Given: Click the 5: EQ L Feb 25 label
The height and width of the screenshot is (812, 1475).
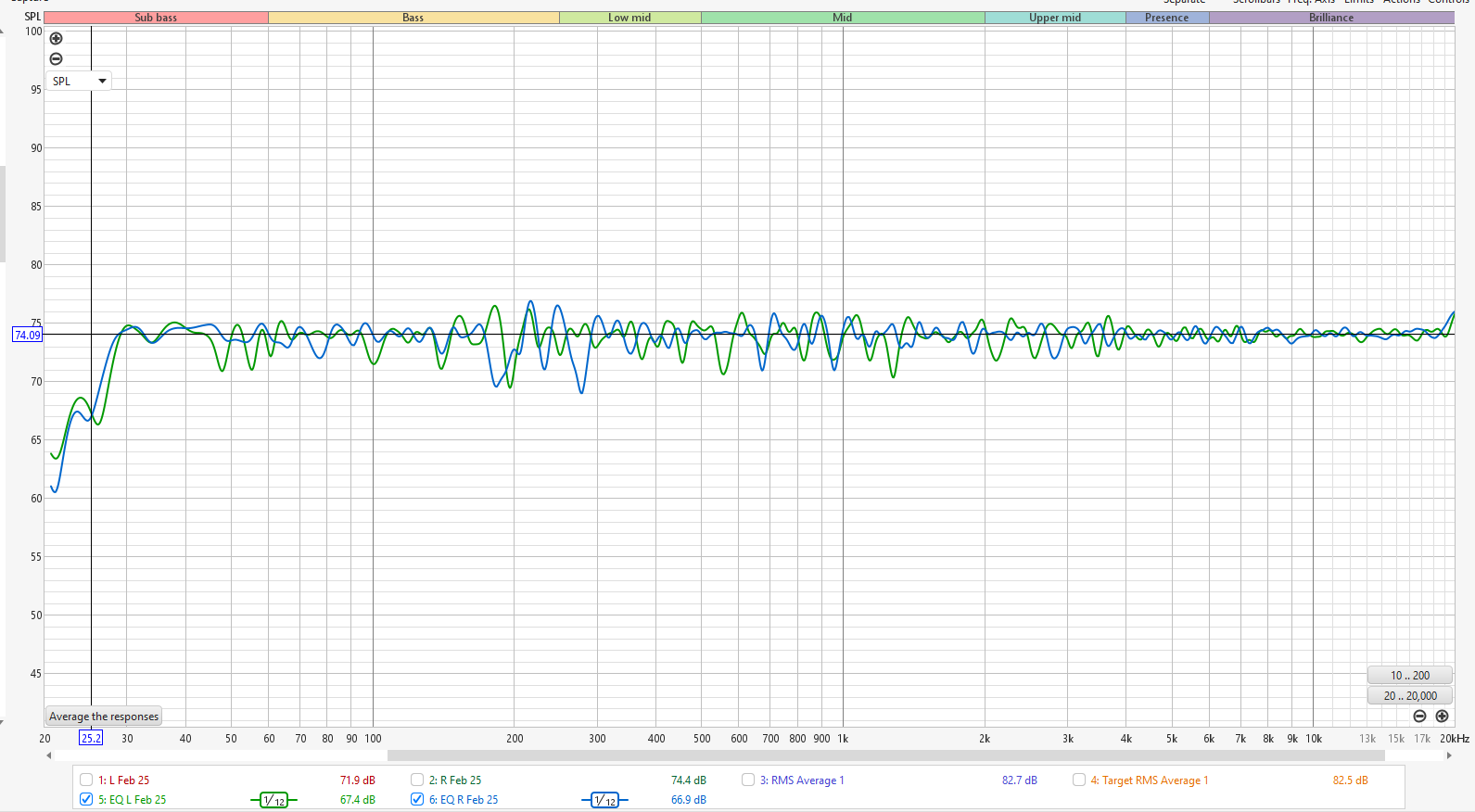Looking at the screenshot, I should tap(133, 800).
